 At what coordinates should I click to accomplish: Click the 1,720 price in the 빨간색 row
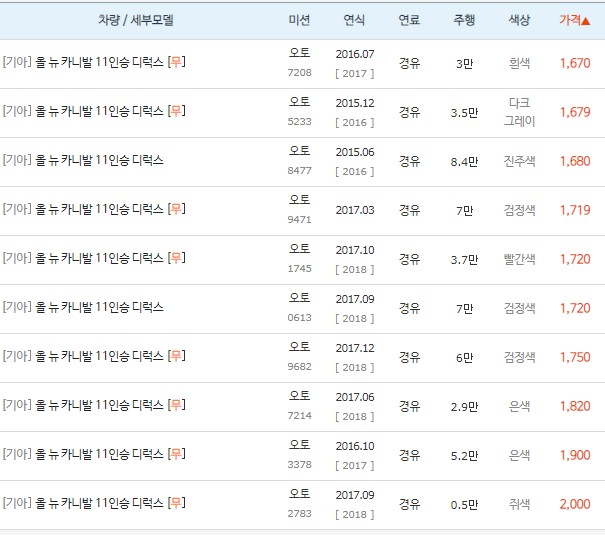point(575,259)
